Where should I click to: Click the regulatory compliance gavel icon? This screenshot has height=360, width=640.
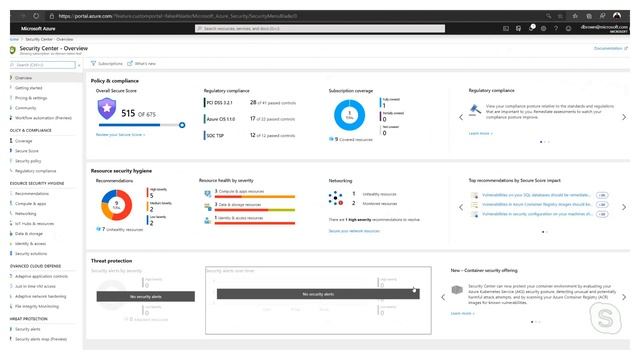tap(474, 110)
